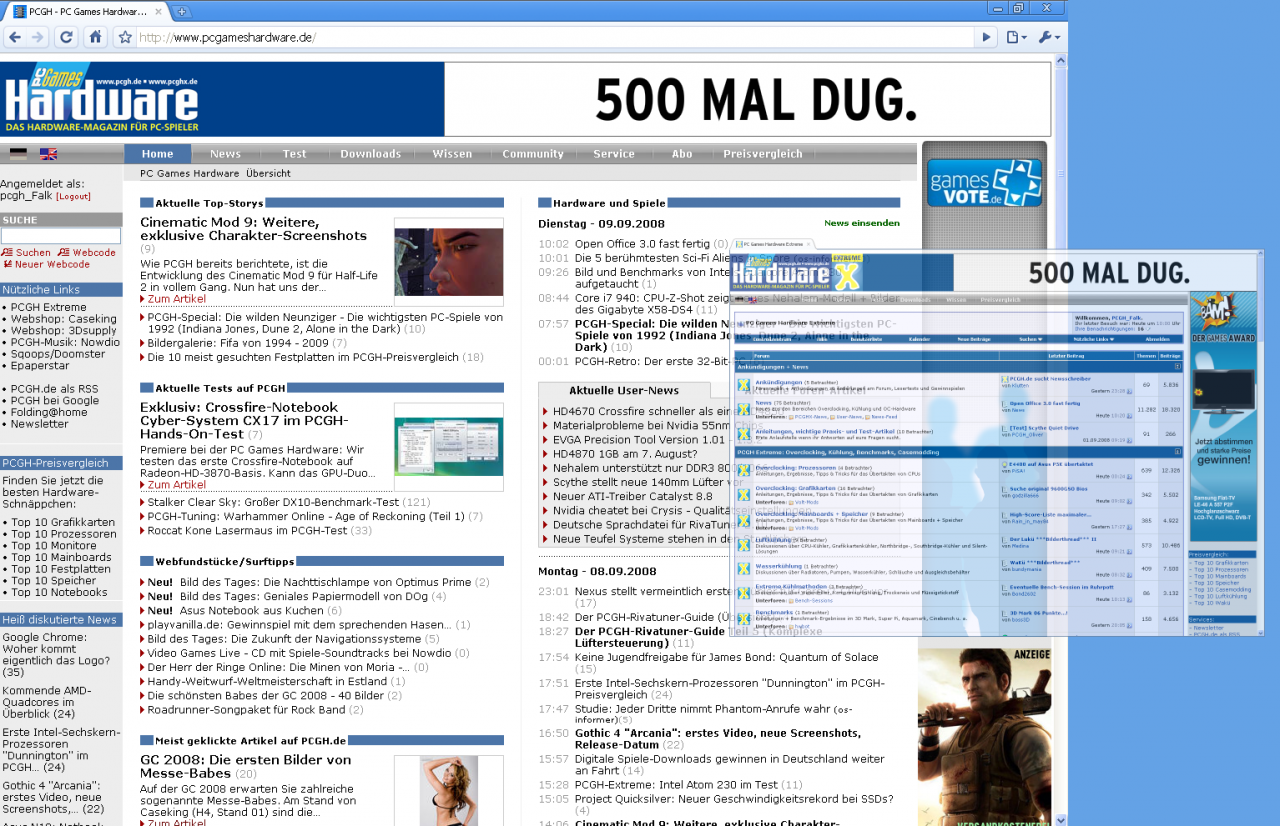Open Newsletter sidebar link

[x=40, y=424]
